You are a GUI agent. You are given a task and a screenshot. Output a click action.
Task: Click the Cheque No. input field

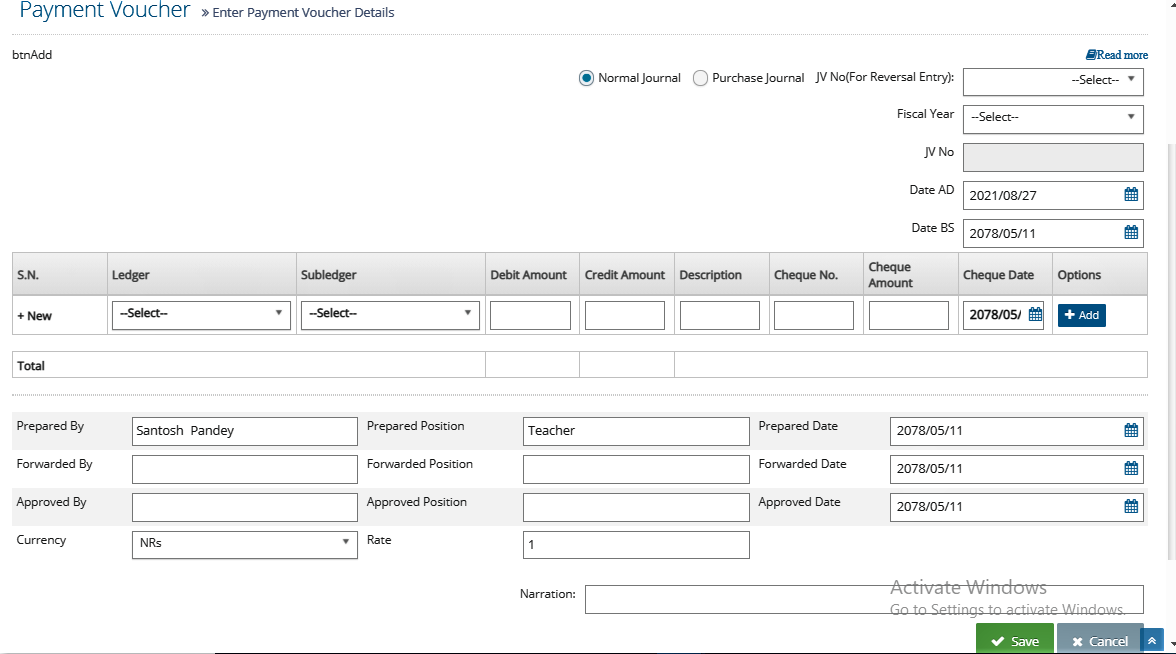point(814,315)
